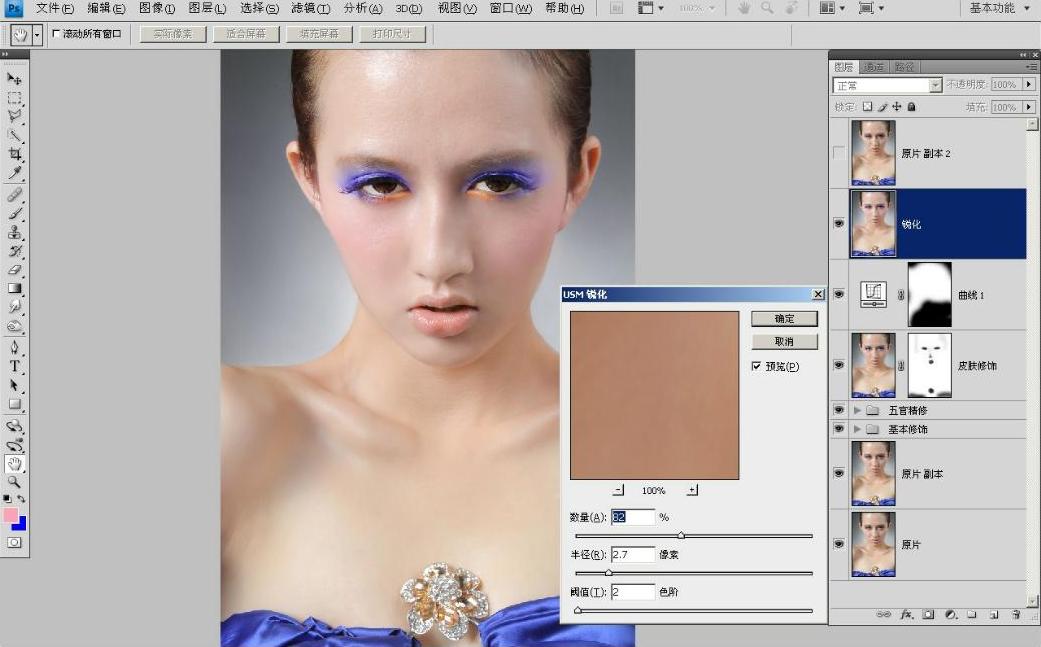Click 确定 in the USM 锐化 dialog

tap(784, 319)
